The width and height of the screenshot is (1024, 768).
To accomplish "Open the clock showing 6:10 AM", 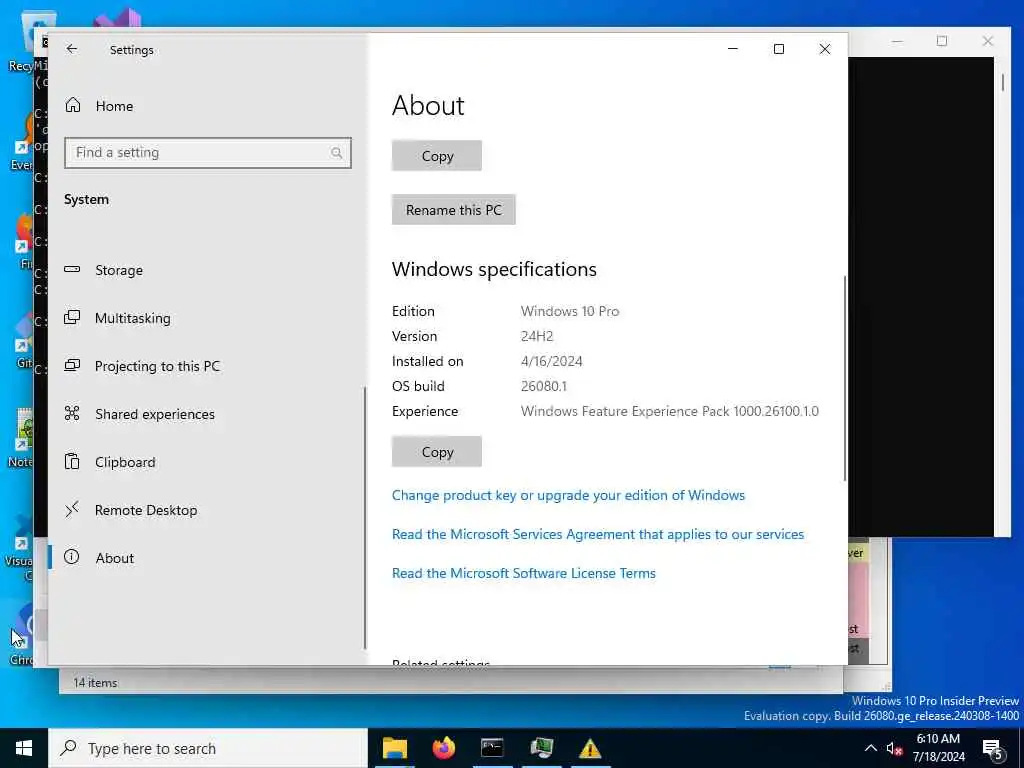I will click(938, 748).
